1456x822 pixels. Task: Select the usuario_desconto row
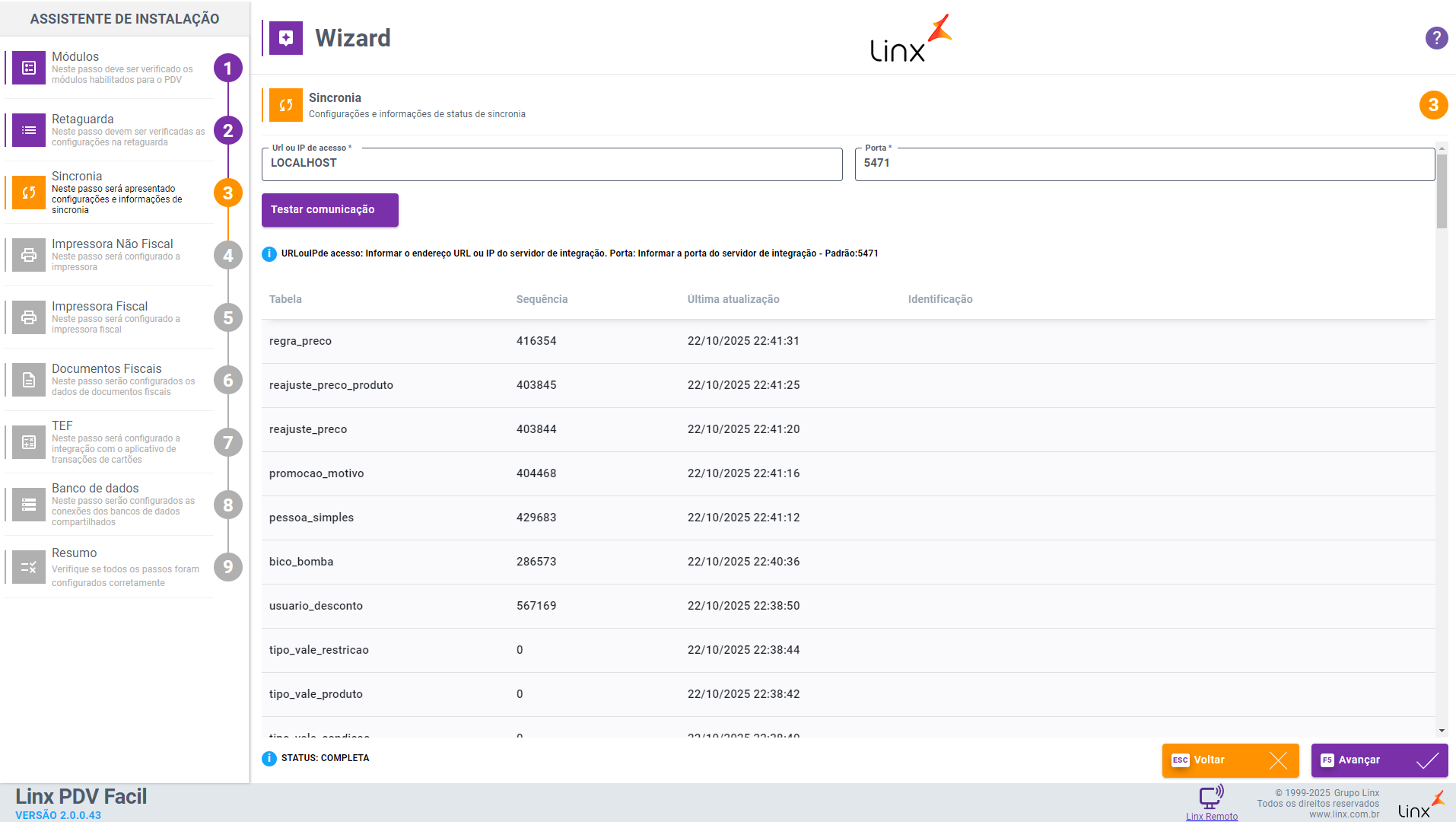click(x=848, y=606)
